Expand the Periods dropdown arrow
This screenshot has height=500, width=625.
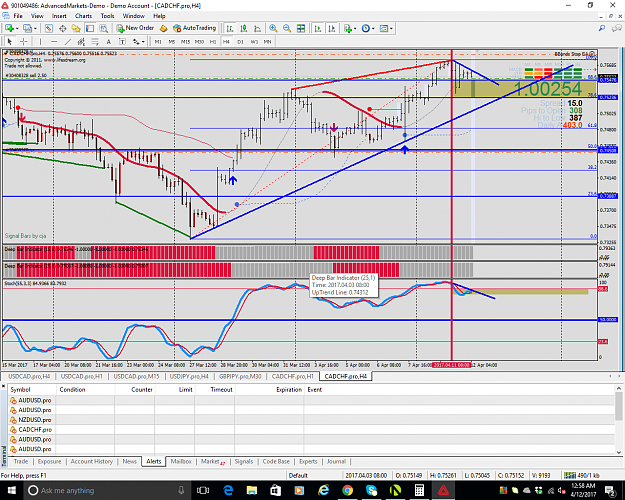tap(373, 28)
